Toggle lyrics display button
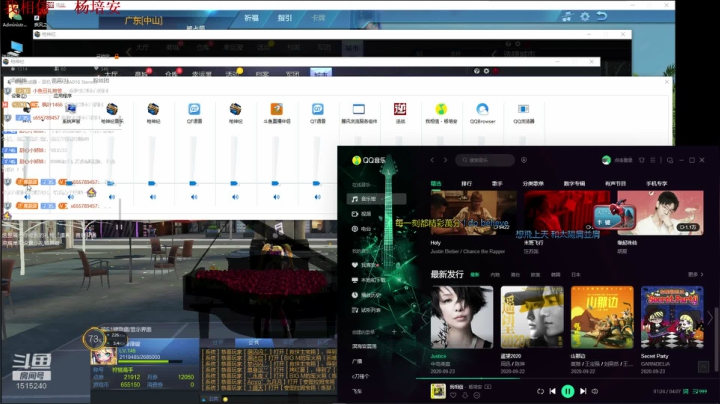The width and height of the screenshot is (720, 404). (686, 391)
